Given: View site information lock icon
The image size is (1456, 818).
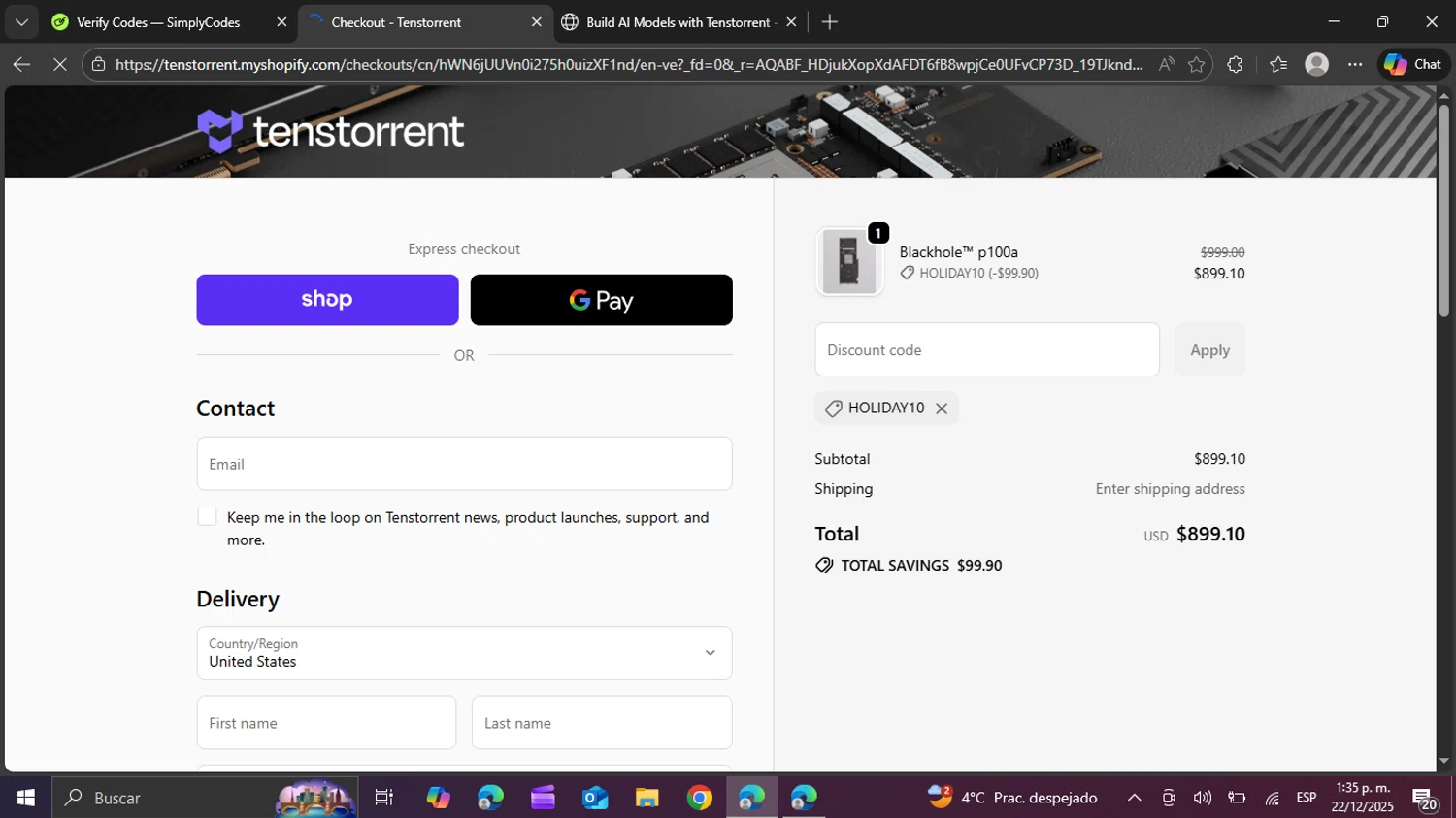Looking at the screenshot, I should (x=98, y=64).
